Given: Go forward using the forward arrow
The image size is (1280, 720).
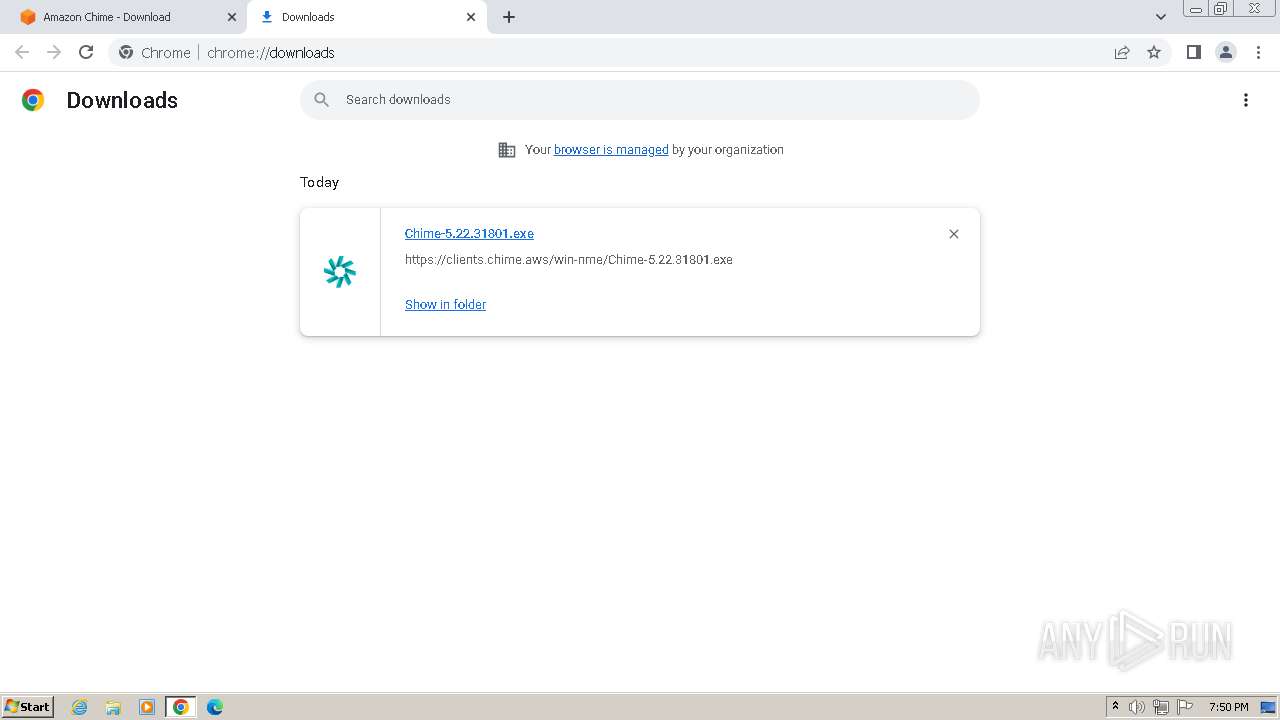Looking at the screenshot, I should pos(54,52).
